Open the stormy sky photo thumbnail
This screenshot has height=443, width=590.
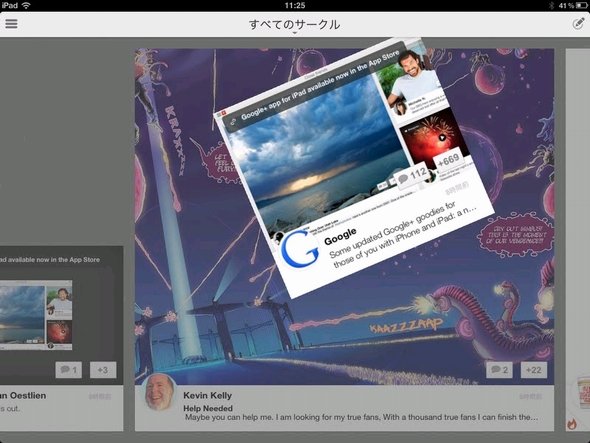(315, 152)
